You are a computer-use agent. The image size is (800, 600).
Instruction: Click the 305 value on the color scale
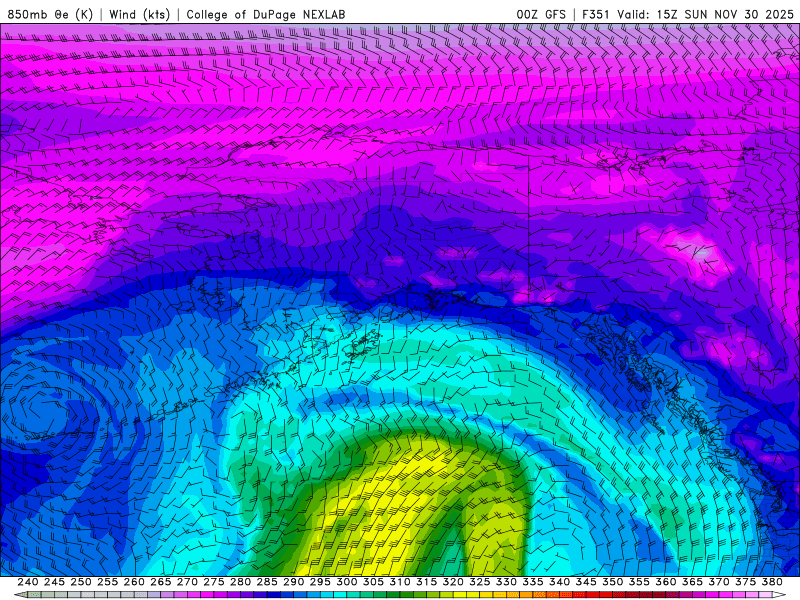point(373,582)
